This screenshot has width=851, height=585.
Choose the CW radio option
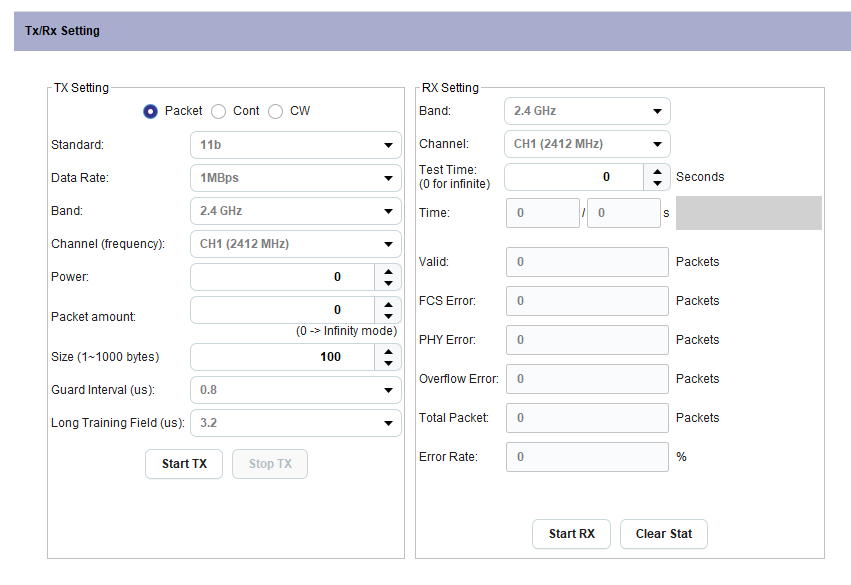click(276, 111)
